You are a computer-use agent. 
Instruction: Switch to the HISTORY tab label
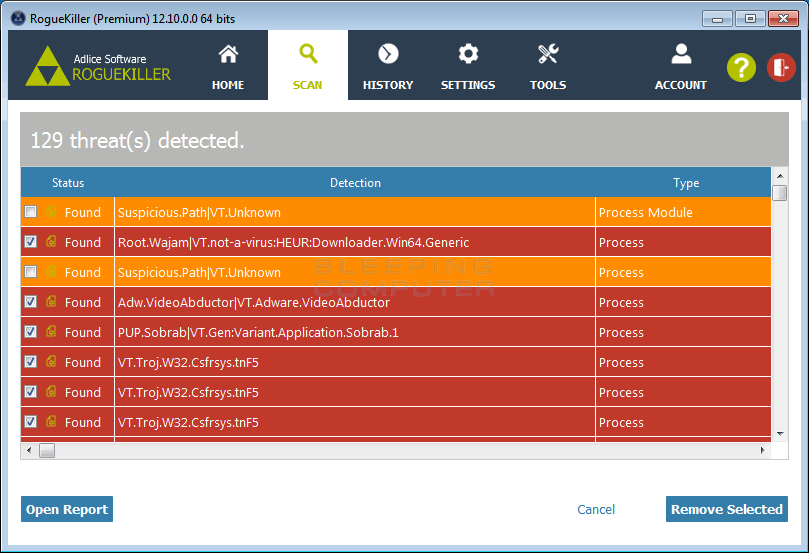388,85
